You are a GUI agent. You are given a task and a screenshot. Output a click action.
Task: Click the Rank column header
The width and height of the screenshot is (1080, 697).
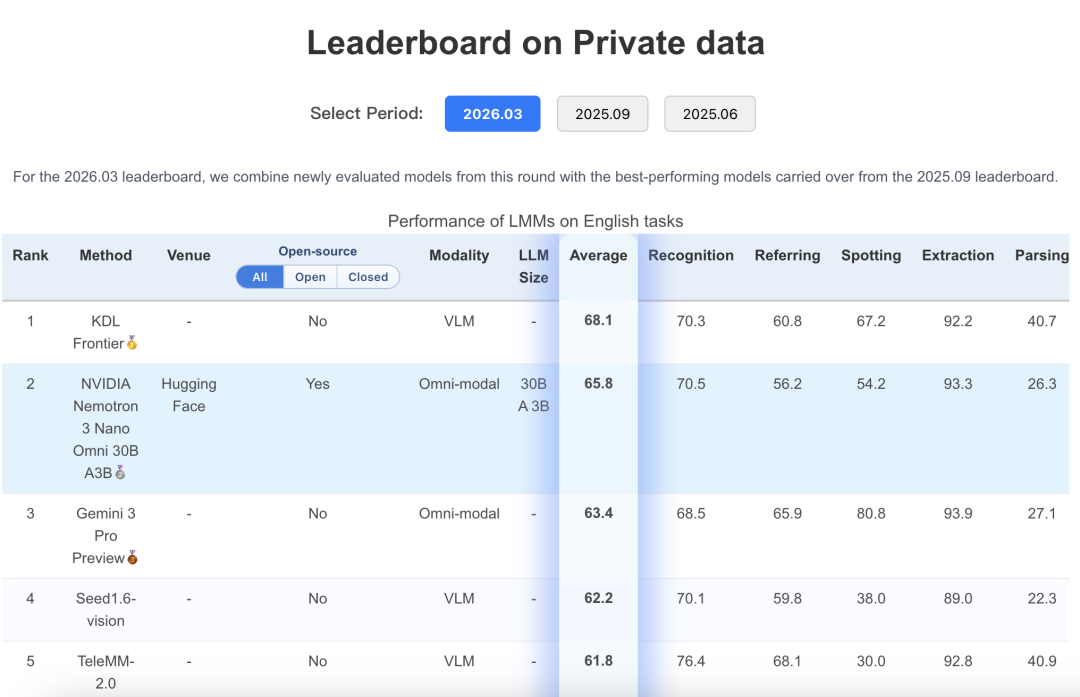tap(30, 256)
